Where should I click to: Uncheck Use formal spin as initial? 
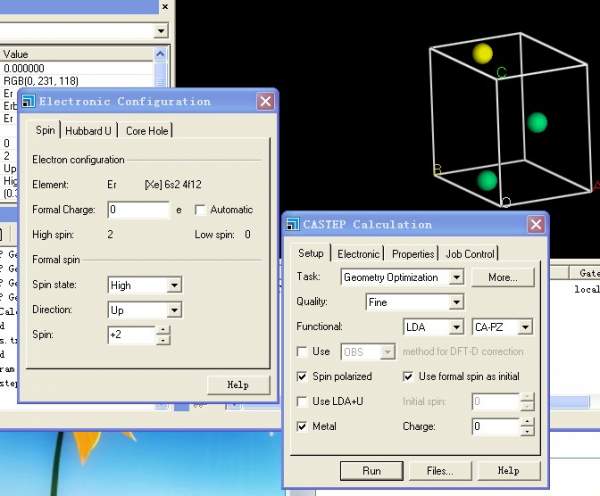408,376
